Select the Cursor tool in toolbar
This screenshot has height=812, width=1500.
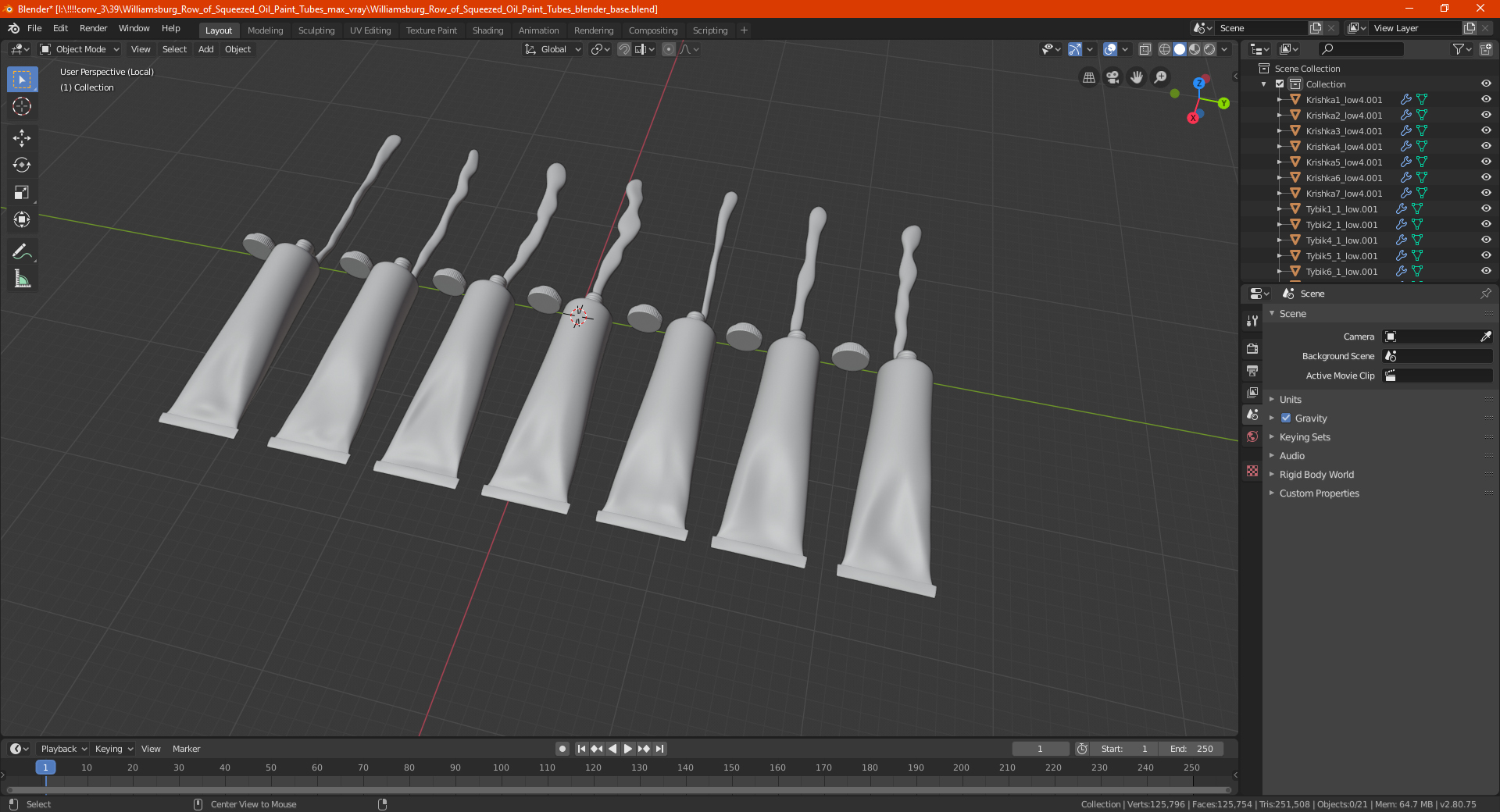click(22, 107)
